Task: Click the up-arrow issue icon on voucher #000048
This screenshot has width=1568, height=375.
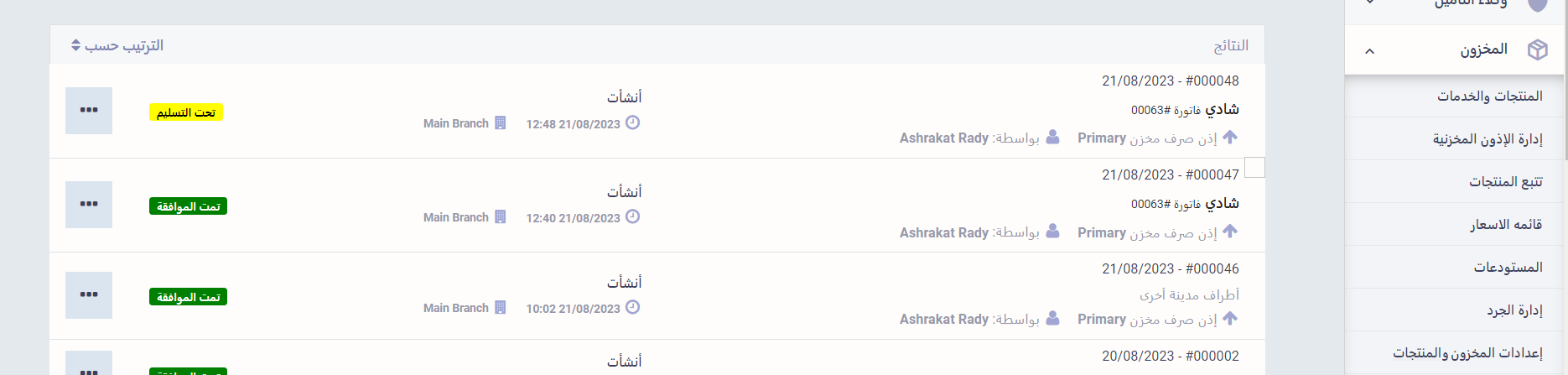Action: 1230,137
